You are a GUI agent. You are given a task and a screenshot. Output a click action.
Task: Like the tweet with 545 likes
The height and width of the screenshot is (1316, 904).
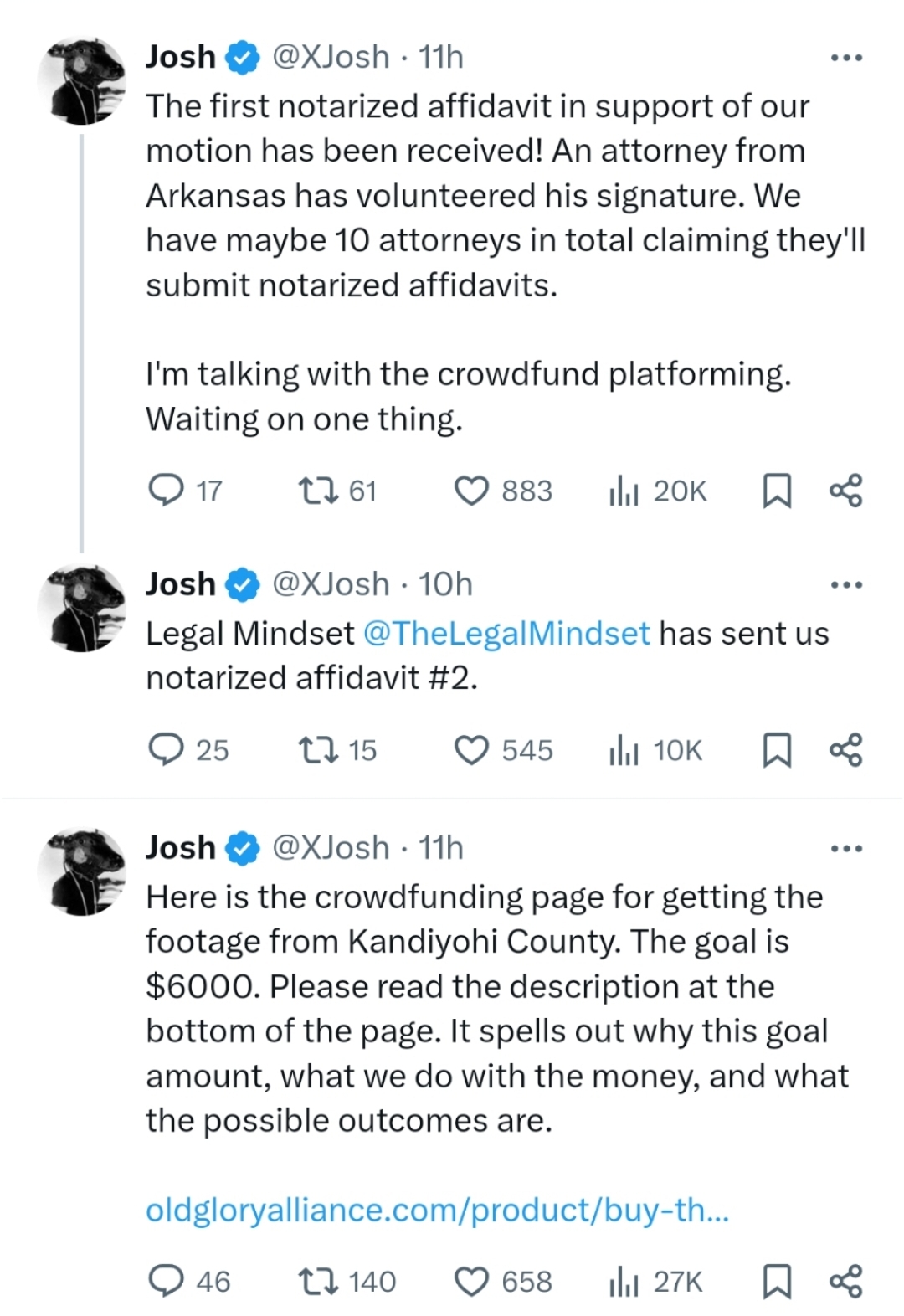pyautogui.click(x=471, y=750)
